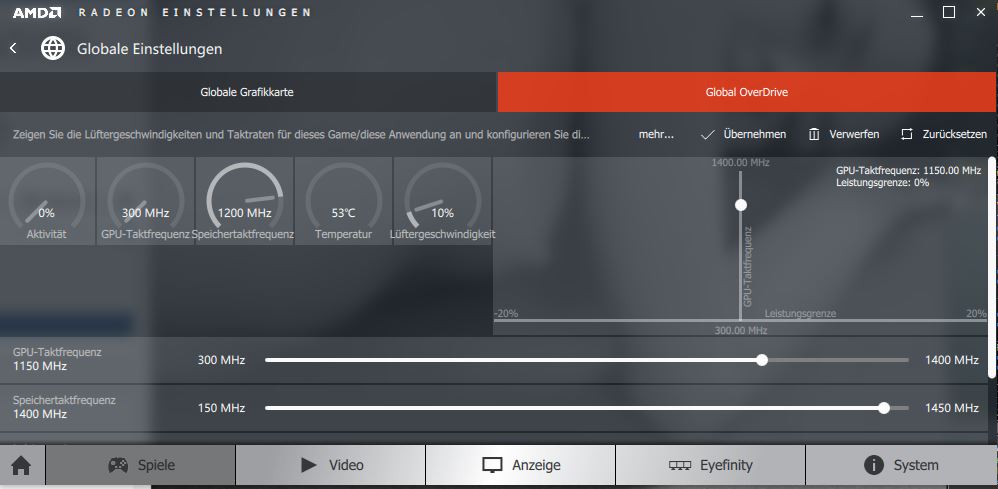Discard changes with Verwerfen
Image resolution: width=998 pixels, height=489 pixels.
pos(854,134)
